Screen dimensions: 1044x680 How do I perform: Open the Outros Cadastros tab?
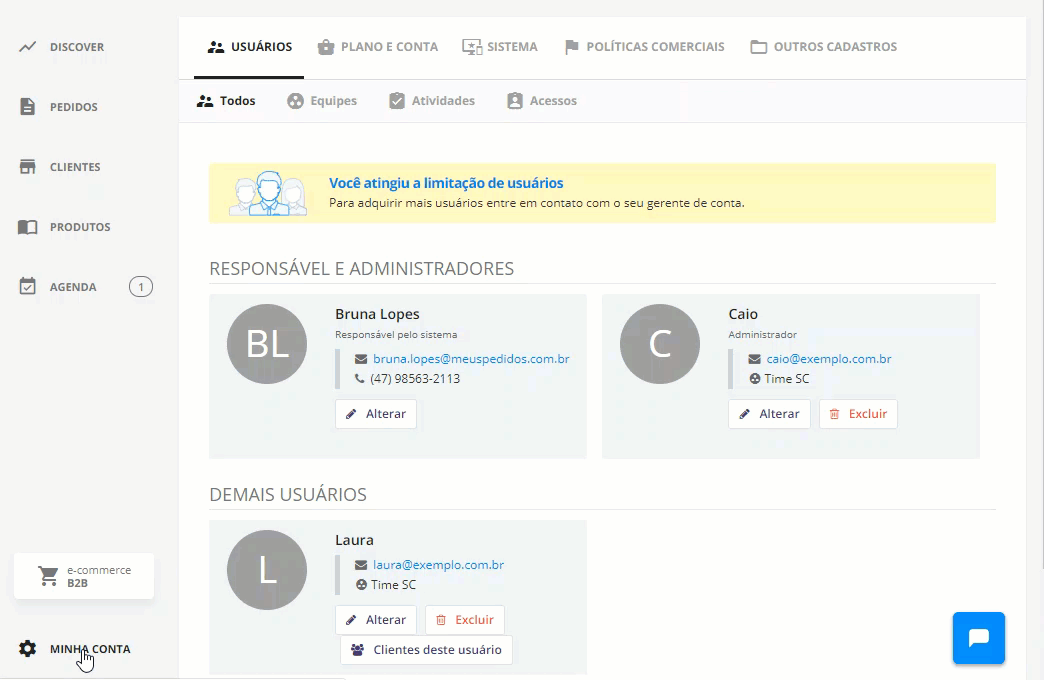(824, 47)
